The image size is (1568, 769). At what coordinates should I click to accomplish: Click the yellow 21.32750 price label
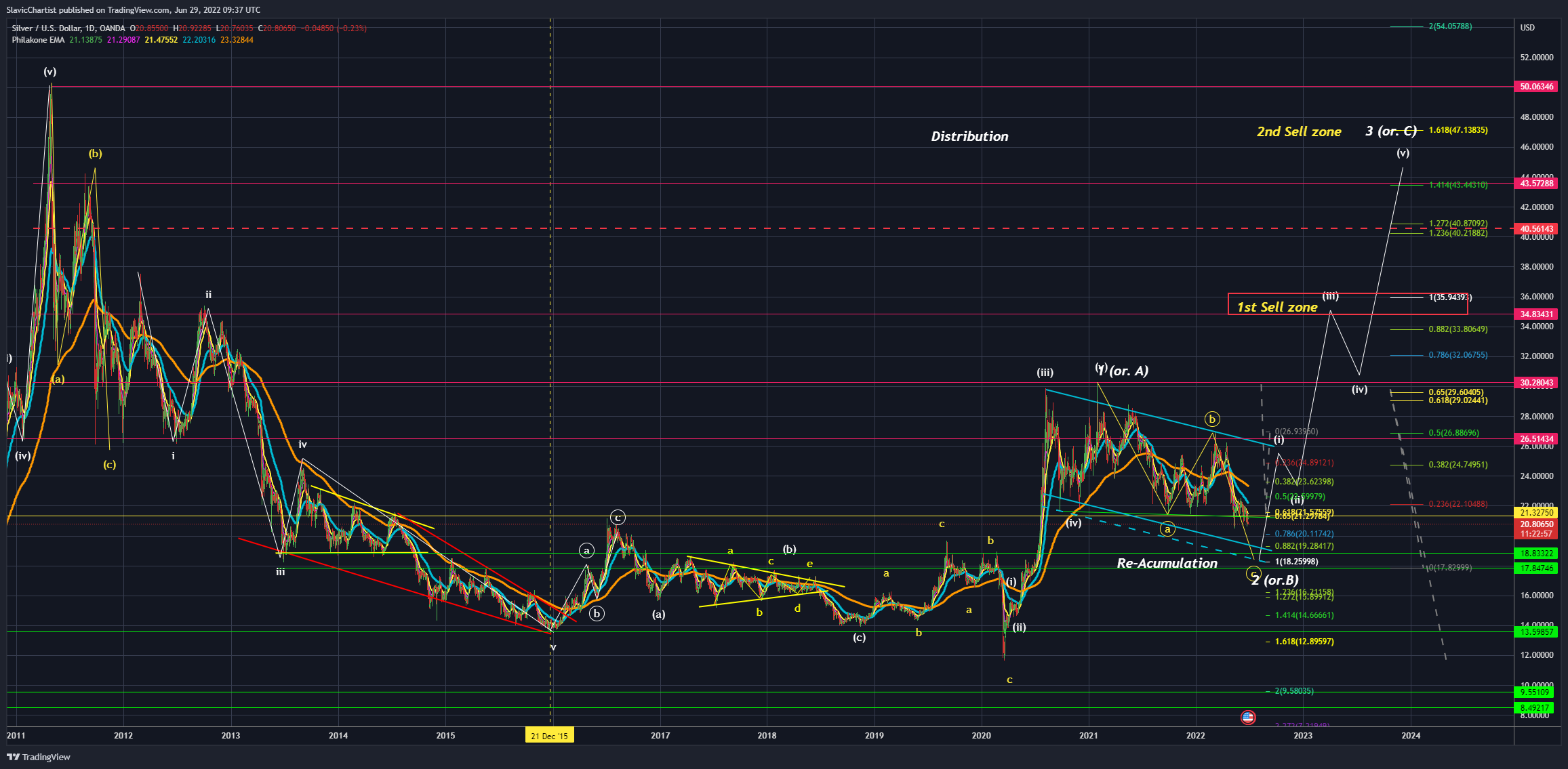1536,513
